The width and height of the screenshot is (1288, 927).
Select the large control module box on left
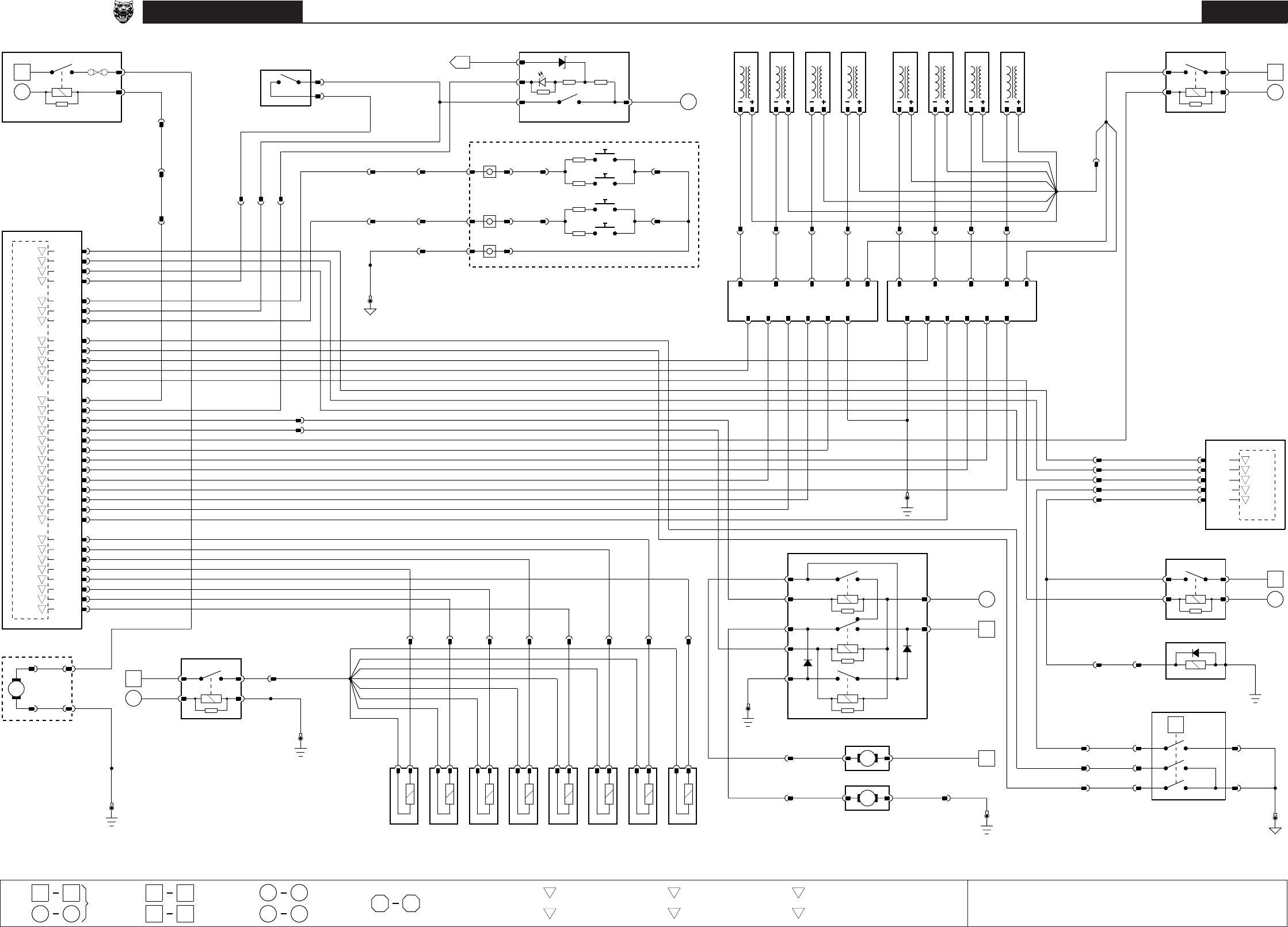tap(42, 430)
